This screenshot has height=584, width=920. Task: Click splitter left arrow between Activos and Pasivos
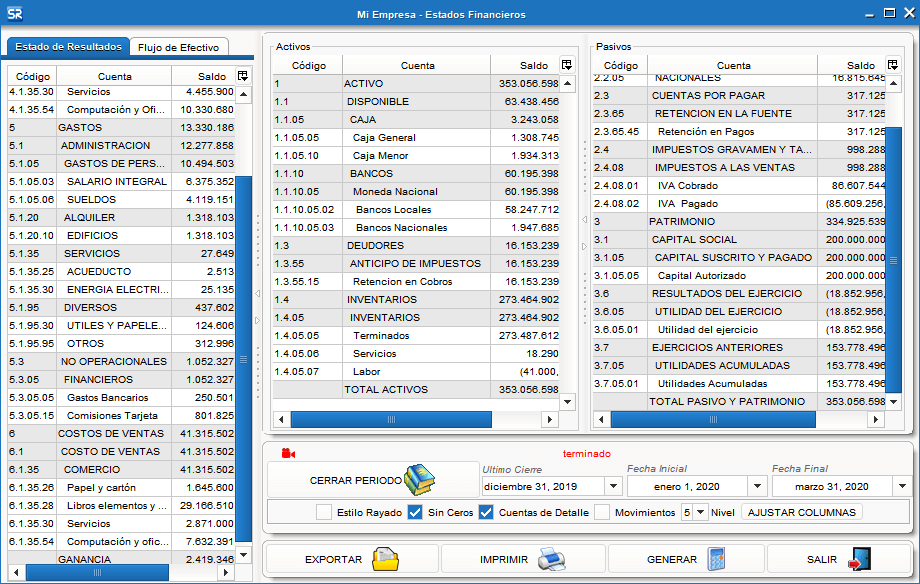584,219
